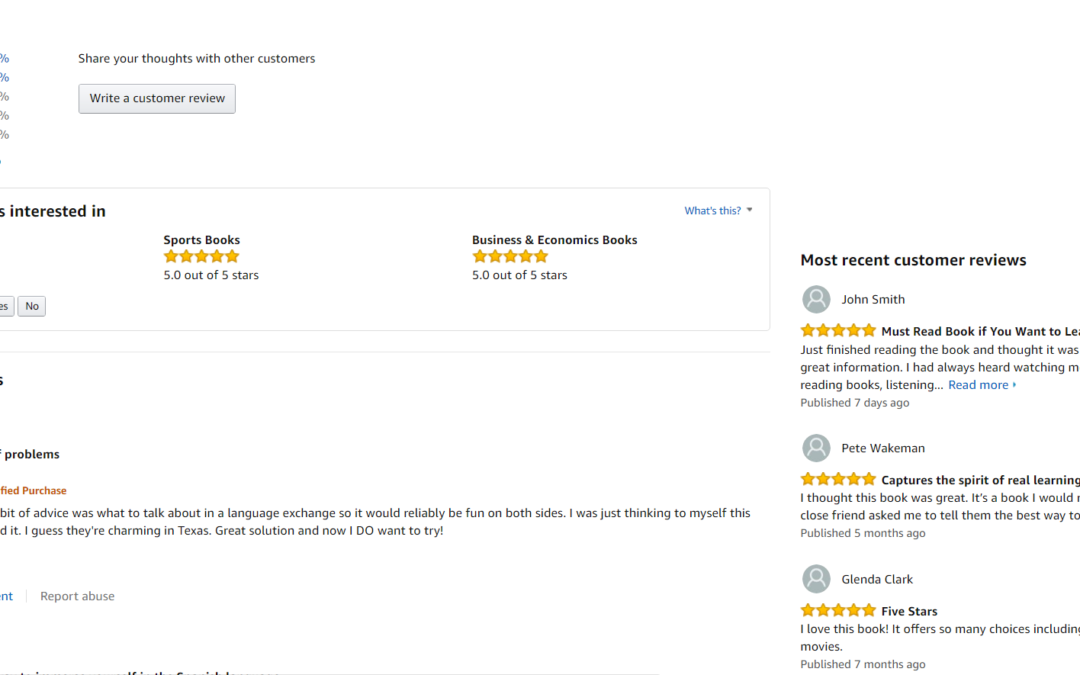Click the stars on Glenda Clark's review
Image resolution: width=1080 pixels, height=675 pixels.
838,611
